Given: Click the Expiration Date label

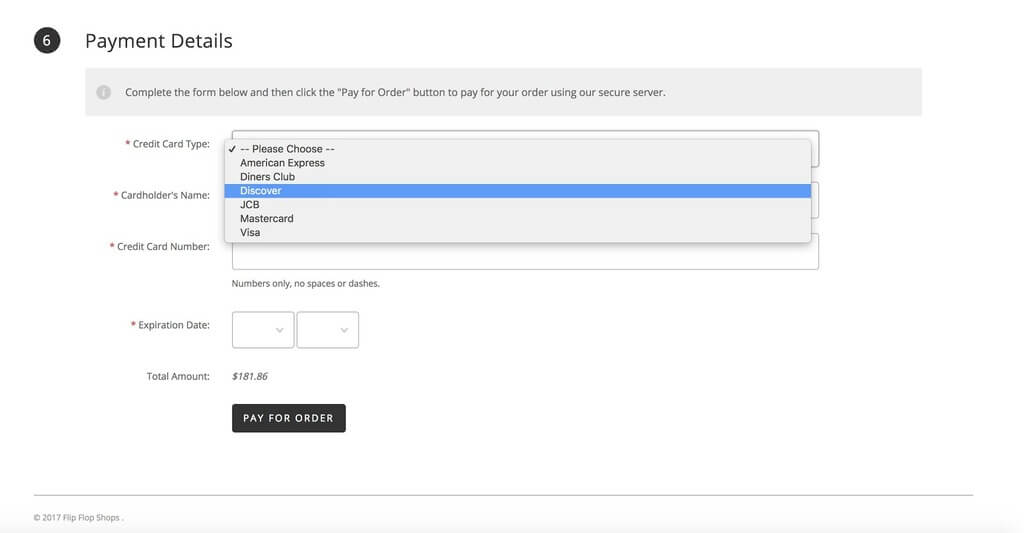Looking at the screenshot, I should 174,325.
